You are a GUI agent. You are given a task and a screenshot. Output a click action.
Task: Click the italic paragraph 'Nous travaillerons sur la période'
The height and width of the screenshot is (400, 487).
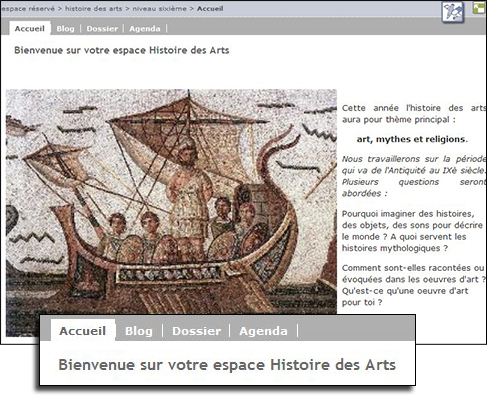414,176
